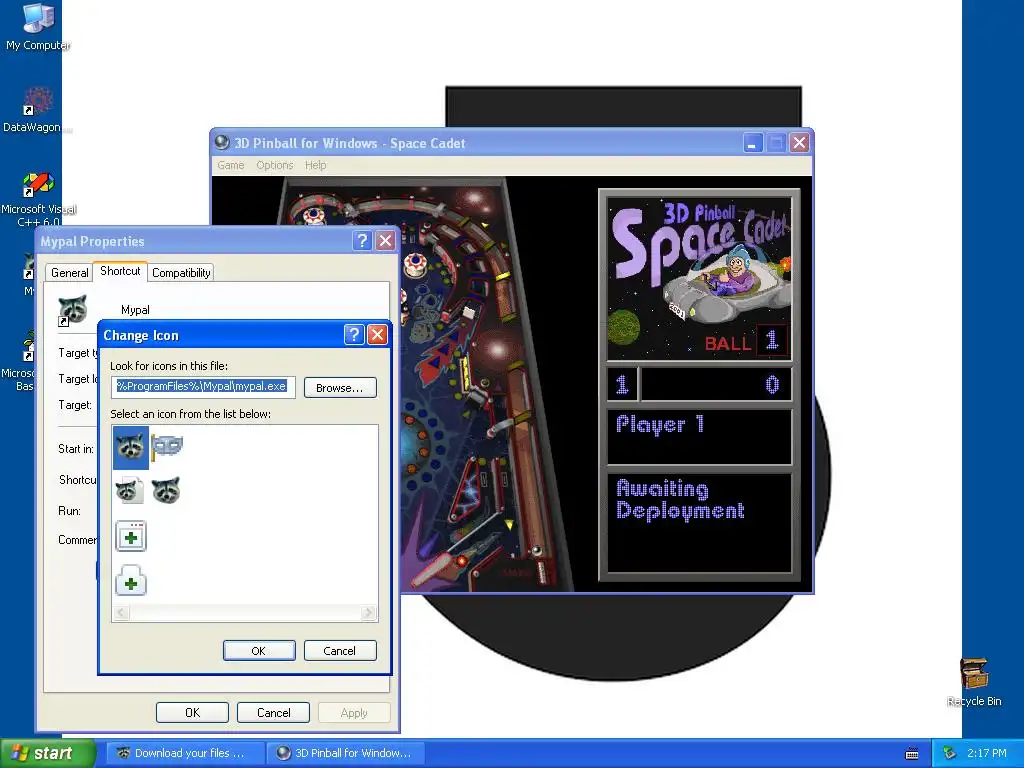The width and height of the screenshot is (1024, 768).
Task: Click the Mypal raccoon shortcut icon in Properties
Action: 72,310
